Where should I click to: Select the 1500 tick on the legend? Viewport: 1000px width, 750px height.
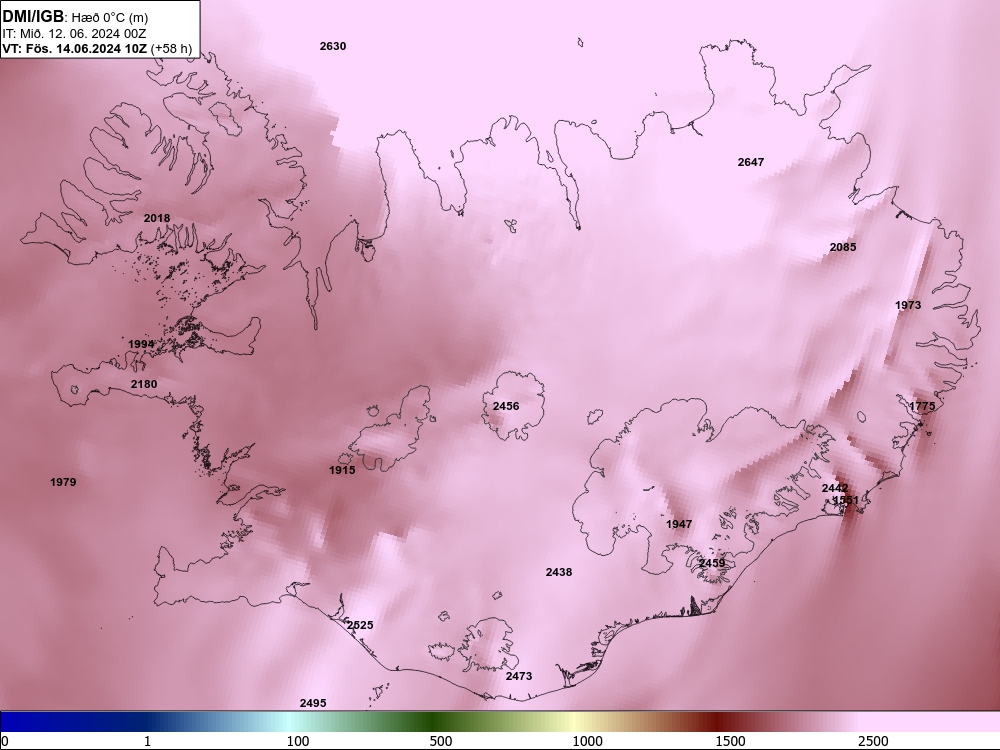click(x=730, y=741)
